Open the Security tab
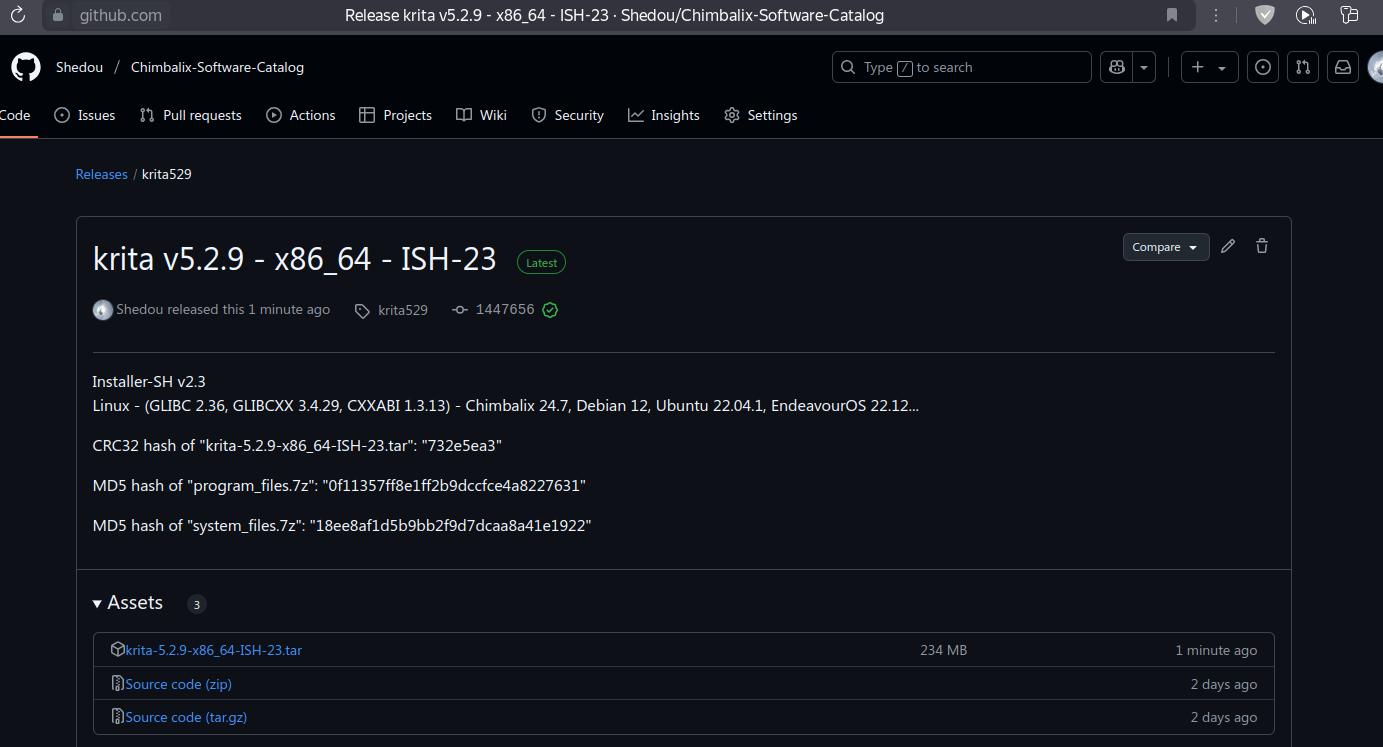 click(x=568, y=115)
